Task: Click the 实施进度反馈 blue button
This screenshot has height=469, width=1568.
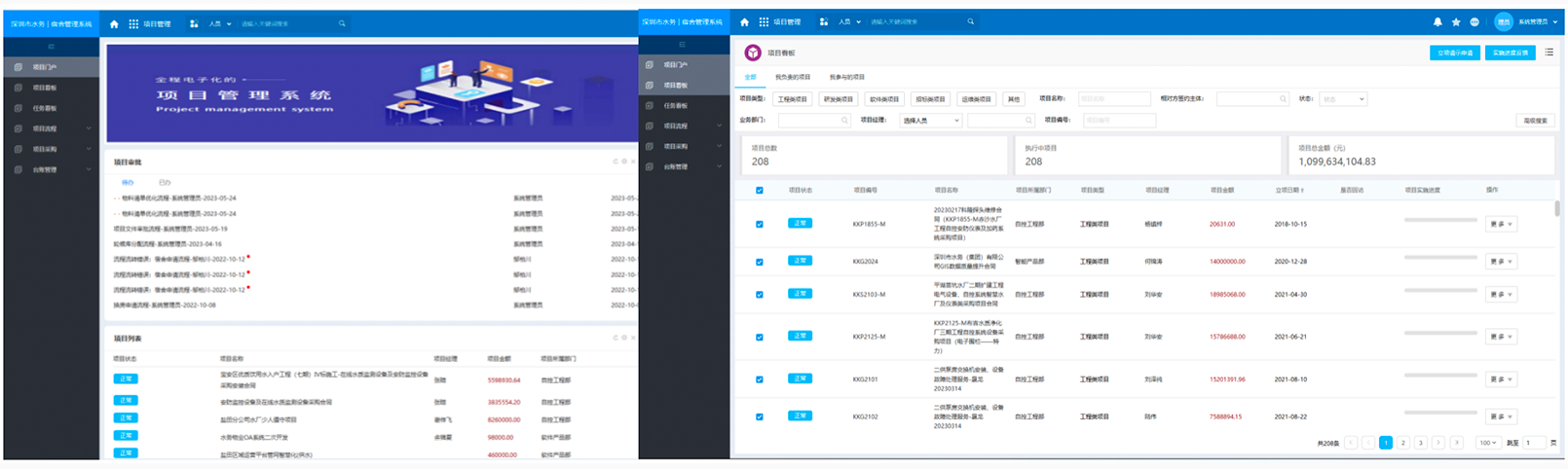Action: click(1510, 53)
